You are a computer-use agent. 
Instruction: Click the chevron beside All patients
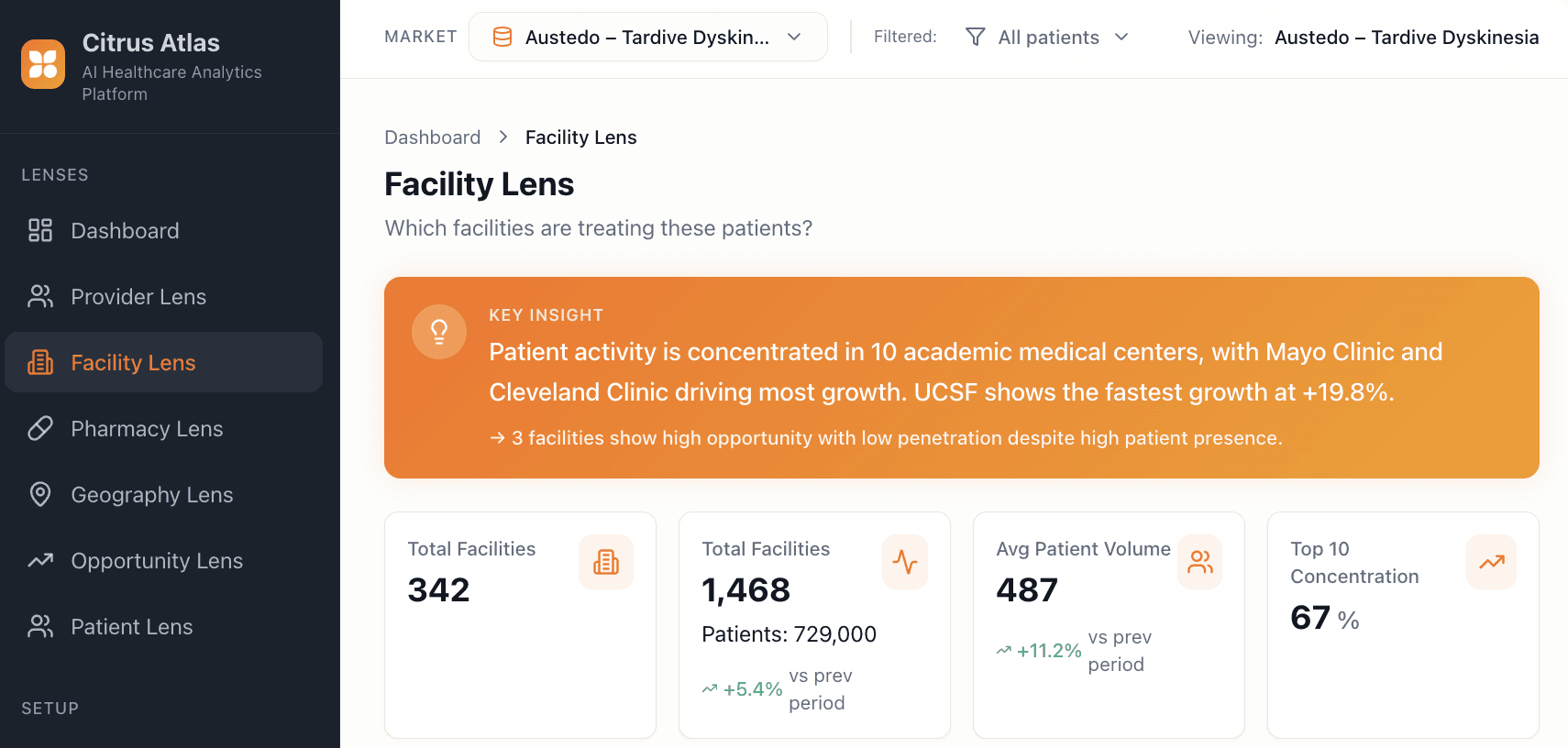[x=1121, y=37]
